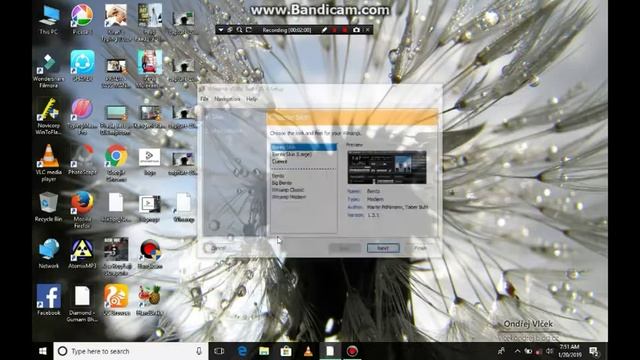Viewport: 640px width, 360px height.
Task: Open Google Chrome desktop shortcut
Action: coord(116,163)
